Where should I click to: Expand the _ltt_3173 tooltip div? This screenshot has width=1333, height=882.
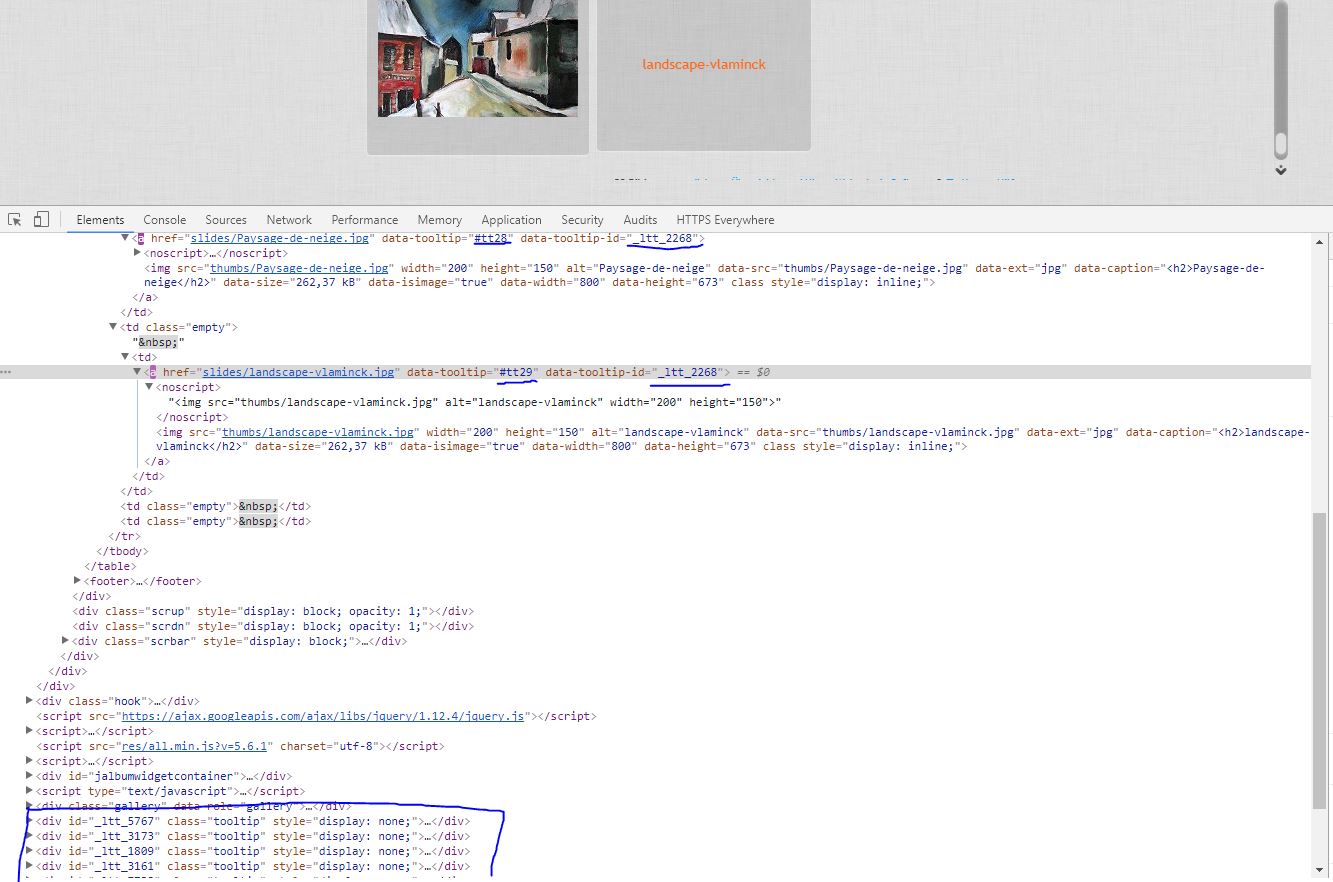(30, 836)
